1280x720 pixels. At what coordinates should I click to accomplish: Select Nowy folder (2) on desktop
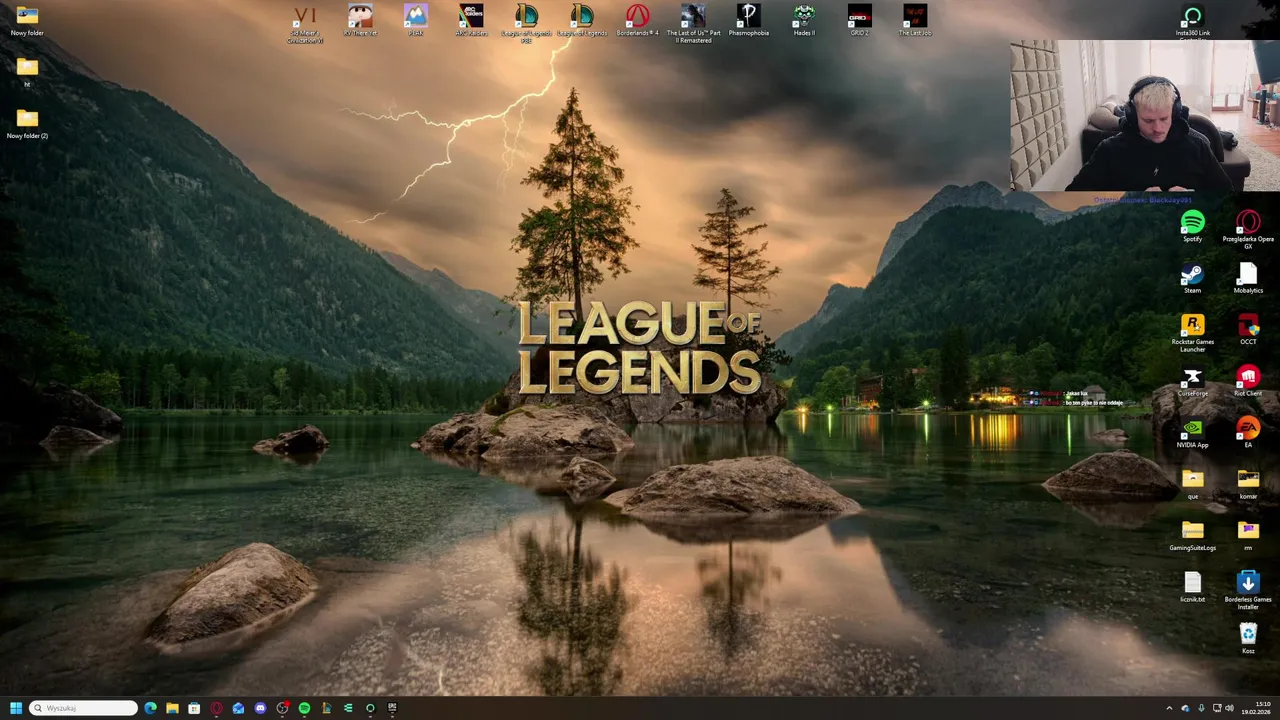click(x=27, y=124)
